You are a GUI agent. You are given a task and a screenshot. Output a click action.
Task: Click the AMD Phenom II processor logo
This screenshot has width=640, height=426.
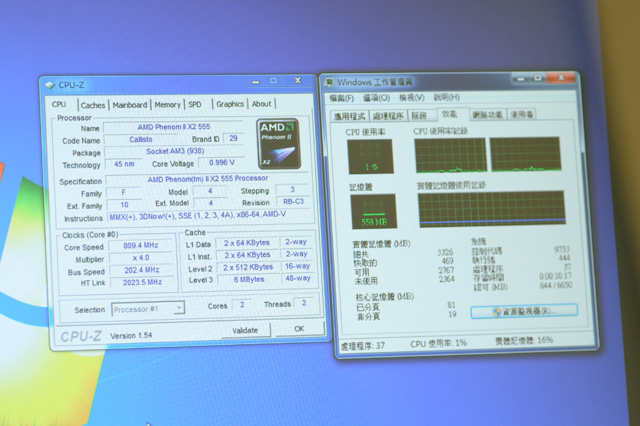[279, 144]
